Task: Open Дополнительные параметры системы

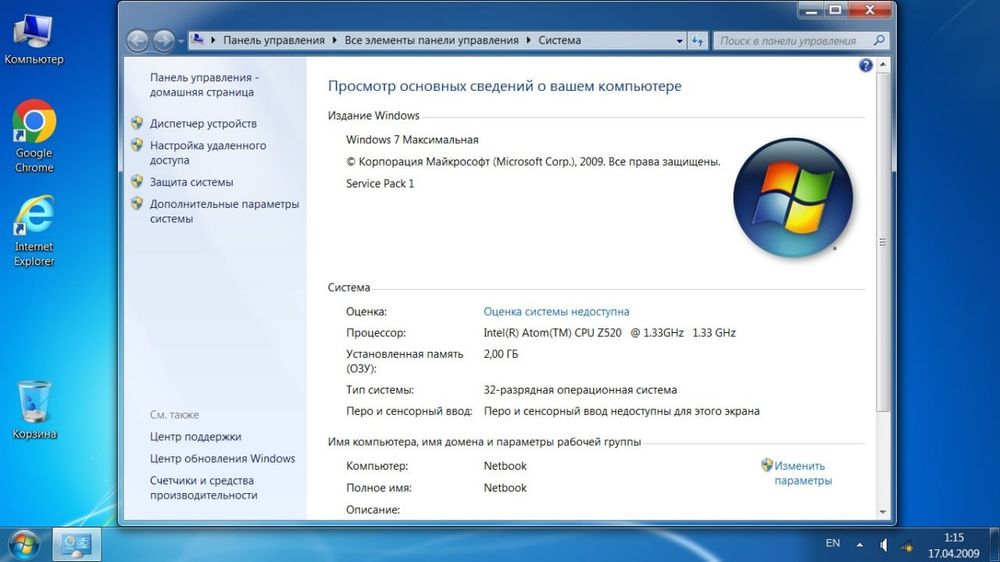Action: coord(224,211)
